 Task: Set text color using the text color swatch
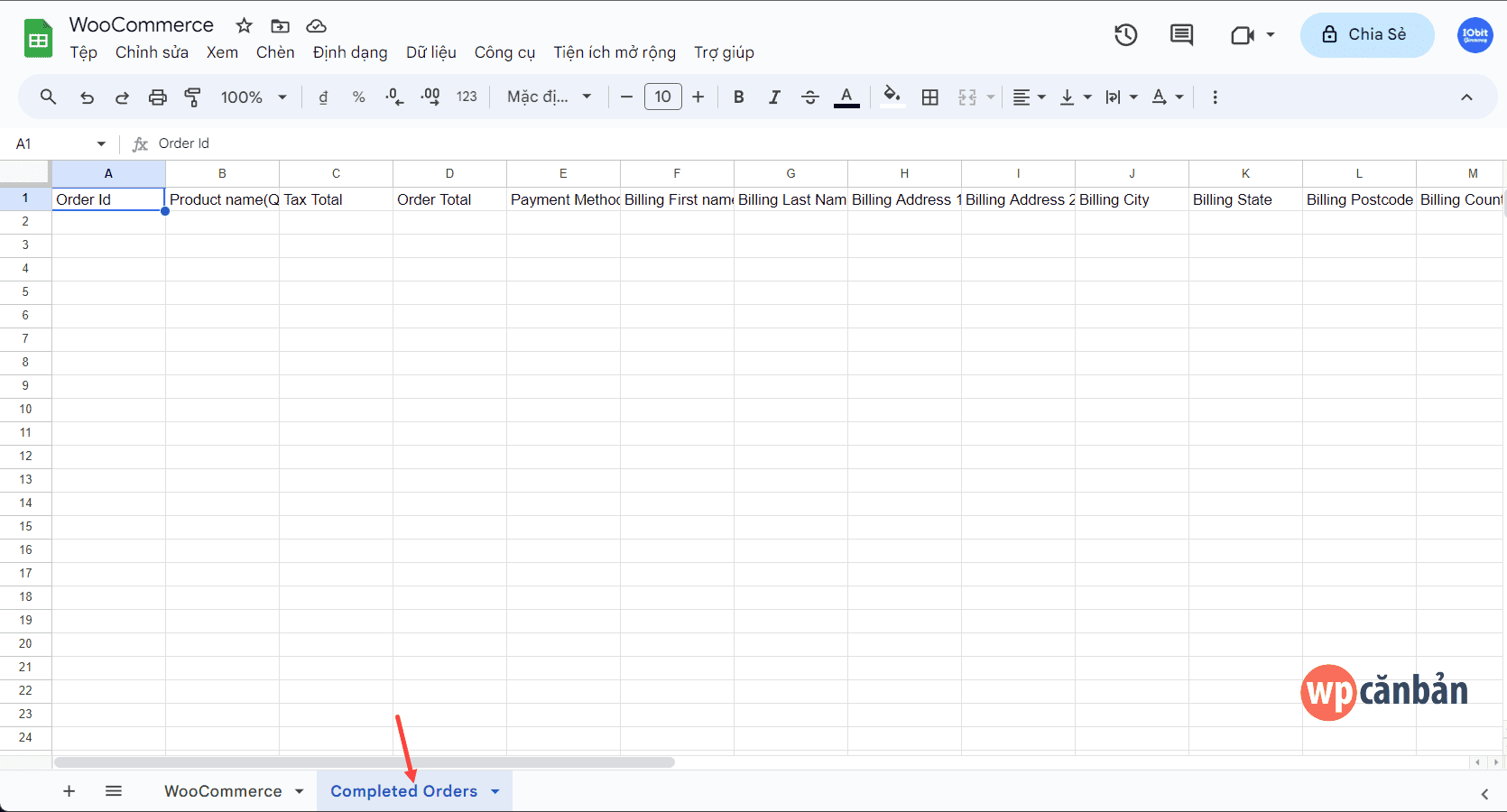[846, 97]
